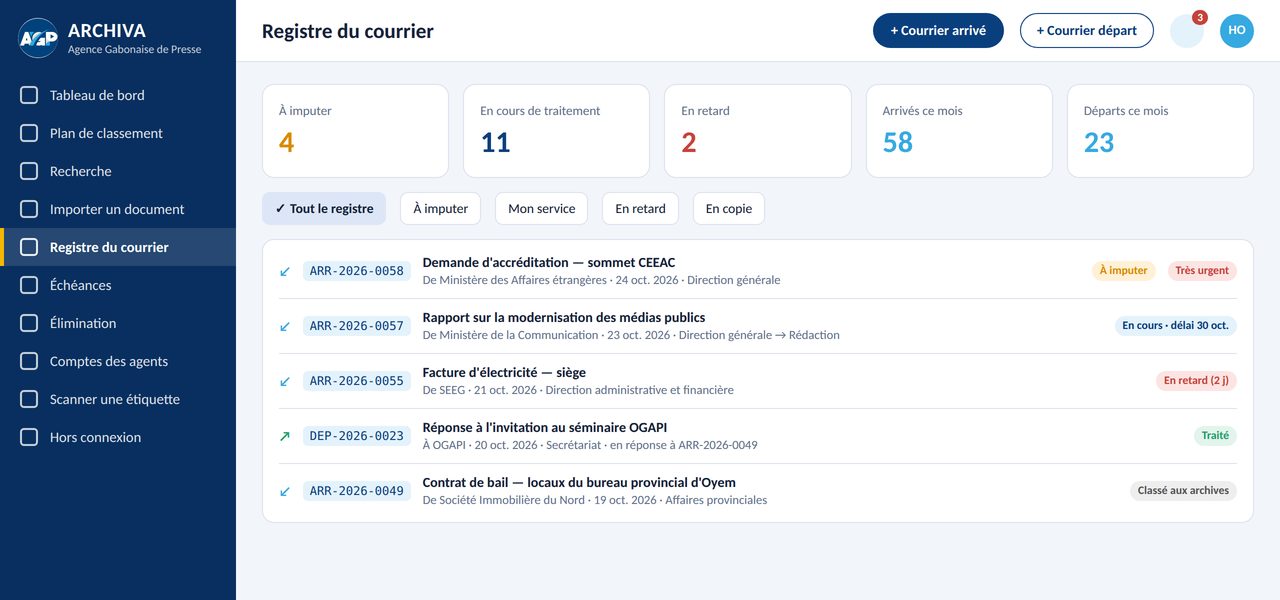Open Contrat de bail bureau provincial d'Oyem
This screenshot has height=600, width=1280.
579,482
